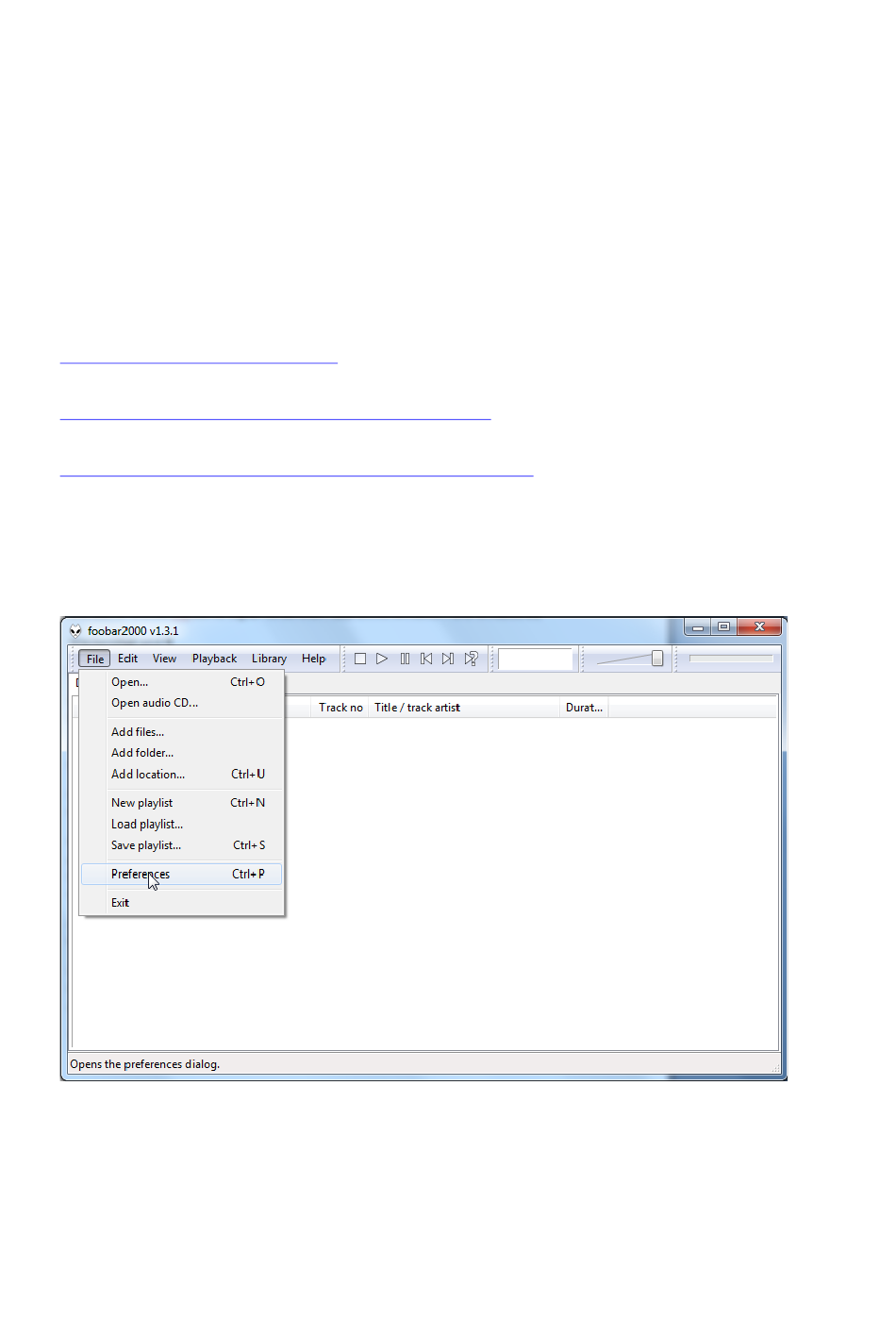Select Save playlist... menu item

(x=181, y=845)
